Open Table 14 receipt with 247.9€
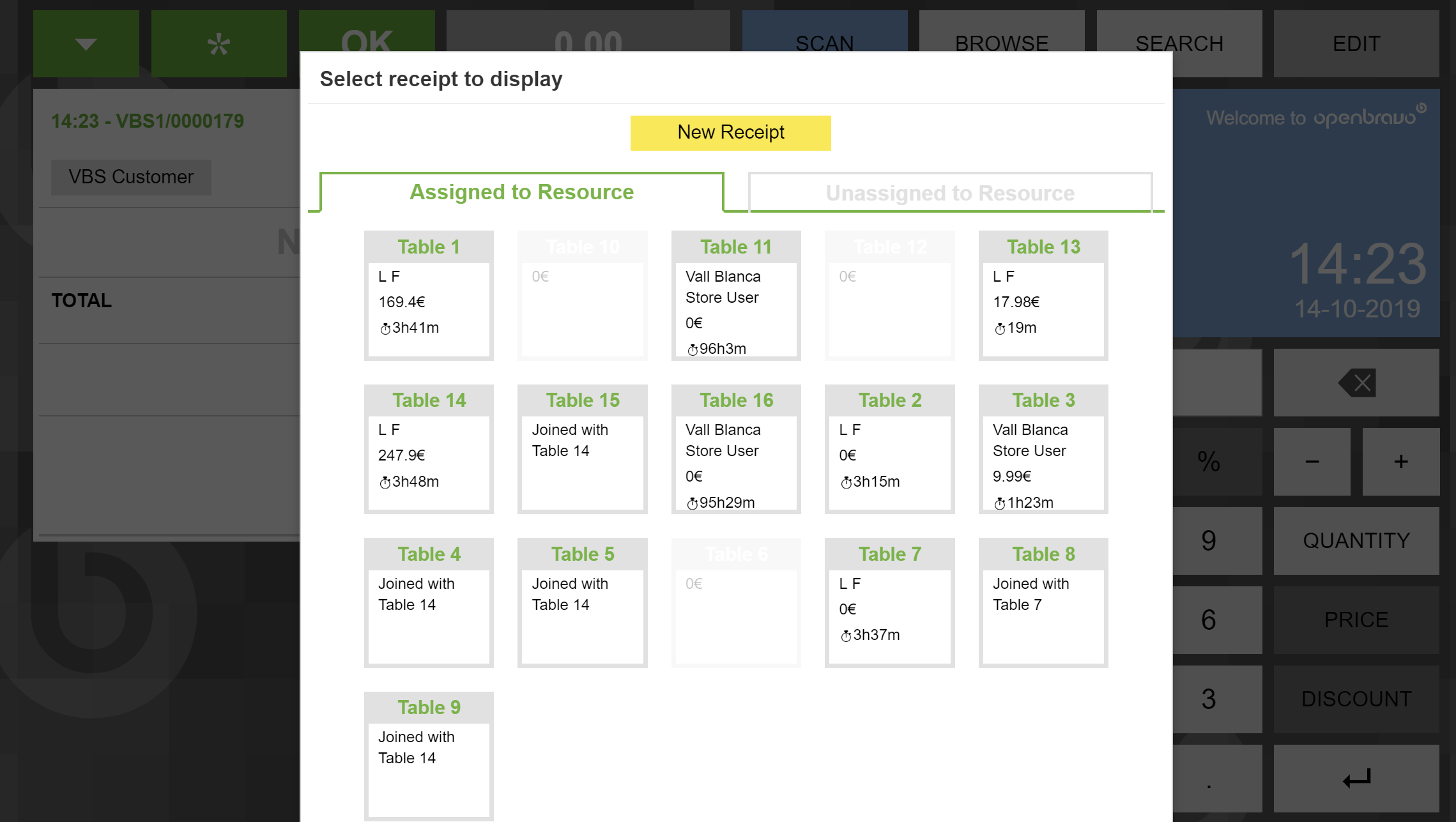Viewport: 1456px width, 822px height. (429, 449)
